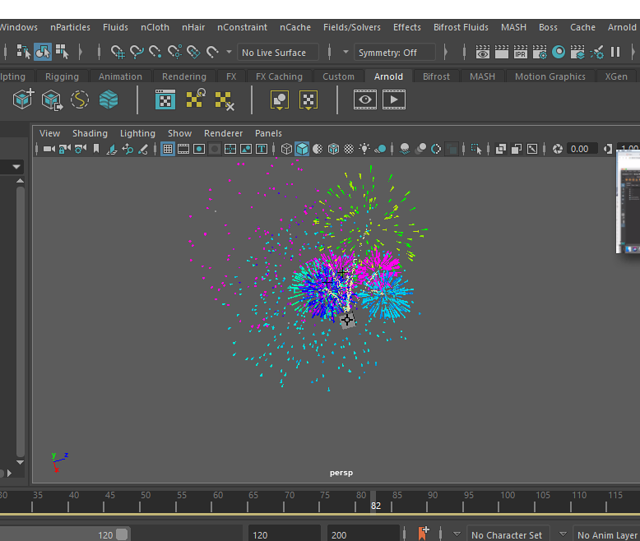Image resolution: width=640 pixels, height=541 pixels.
Task: Toggle smooth shade all cube in viewport toolbar
Action: pyautogui.click(x=302, y=149)
